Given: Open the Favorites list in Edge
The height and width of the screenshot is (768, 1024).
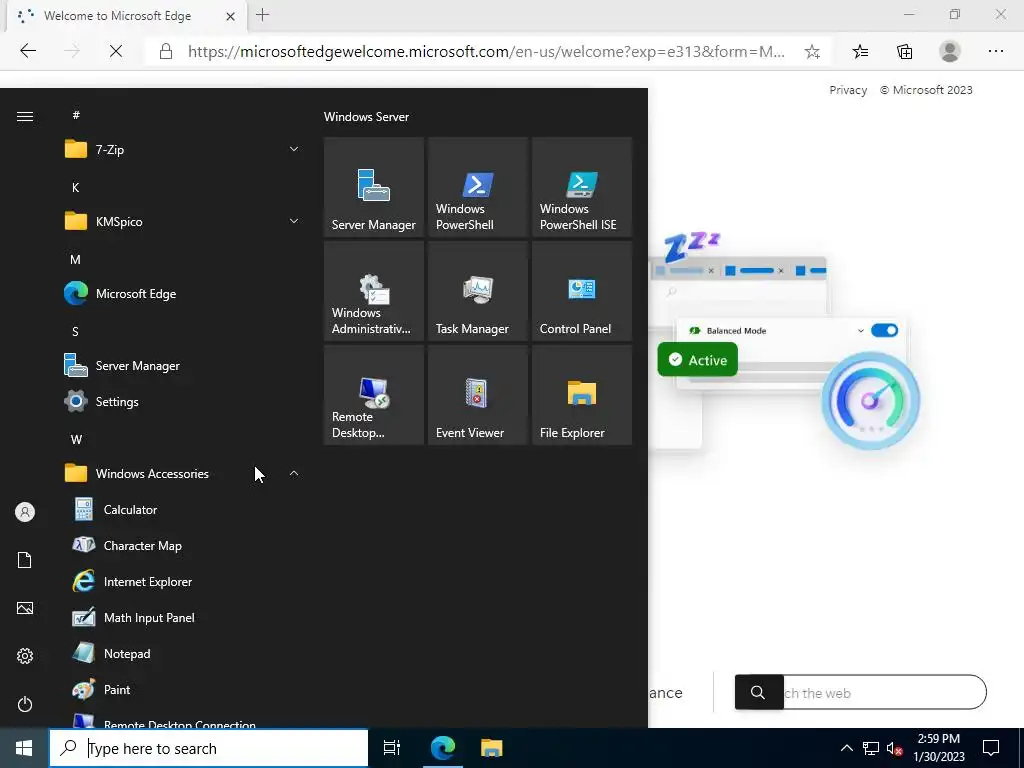Looking at the screenshot, I should click(861, 51).
